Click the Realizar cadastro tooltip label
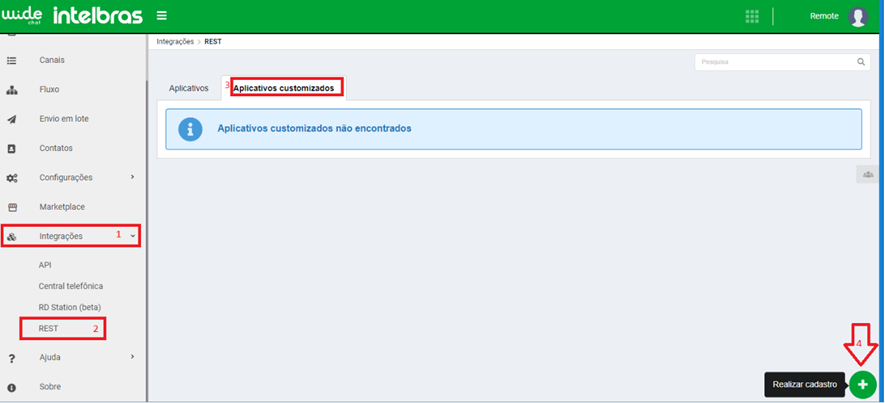The width and height of the screenshot is (885, 403). coord(804,384)
